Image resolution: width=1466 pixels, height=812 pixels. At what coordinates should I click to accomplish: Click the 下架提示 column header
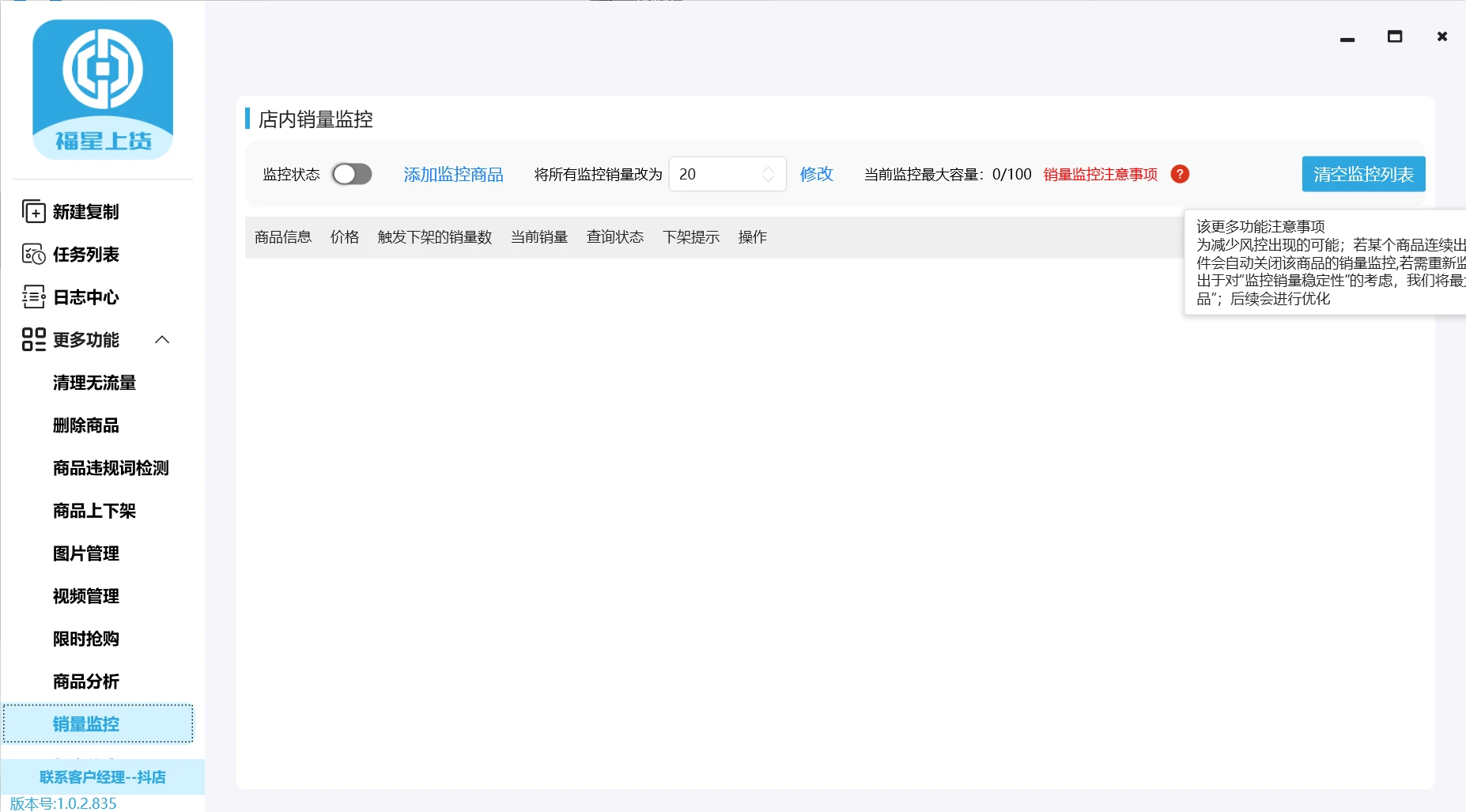[x=691, y=237]
